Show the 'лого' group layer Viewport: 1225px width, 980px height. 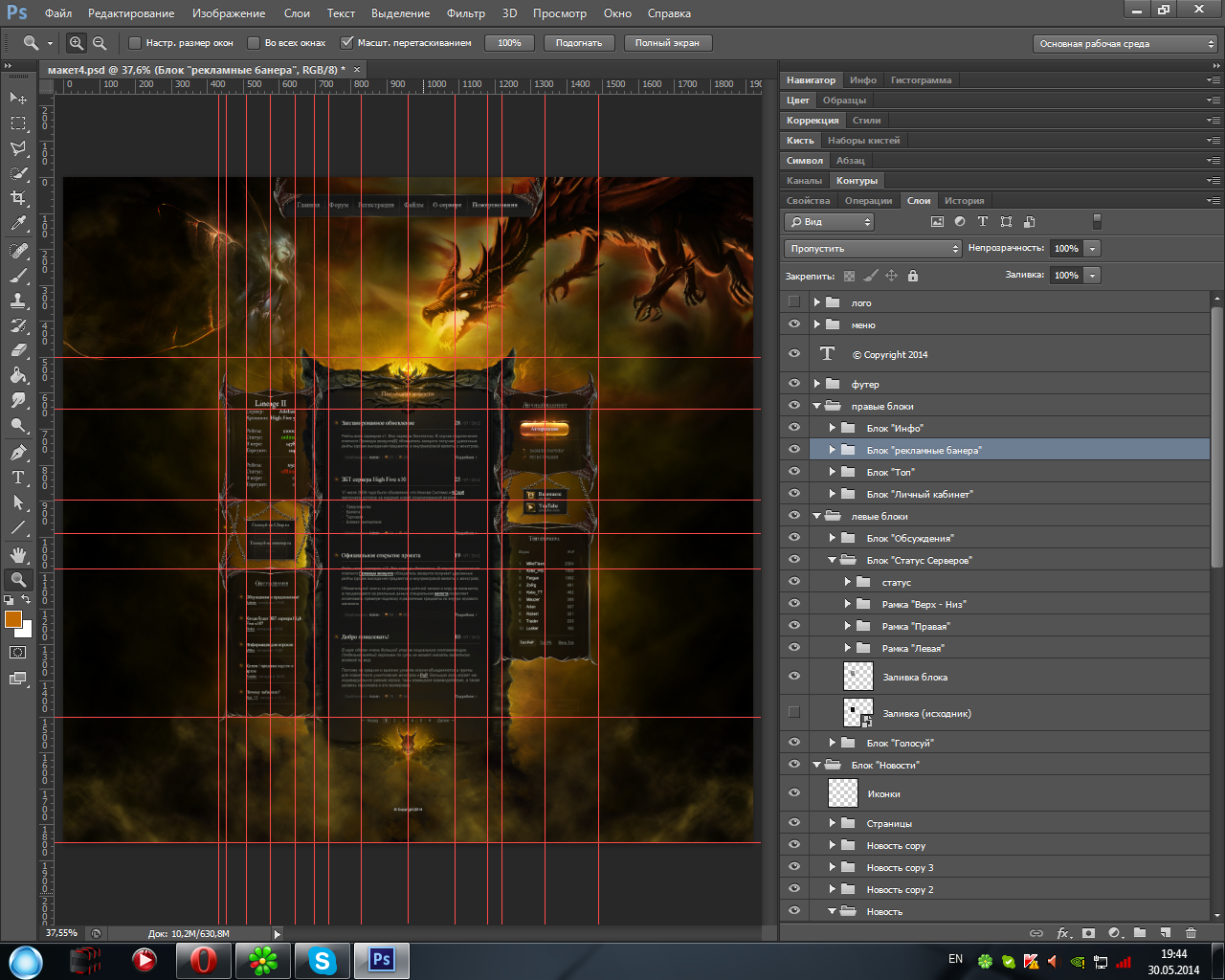pyautogui.click(x=794, y=302)
